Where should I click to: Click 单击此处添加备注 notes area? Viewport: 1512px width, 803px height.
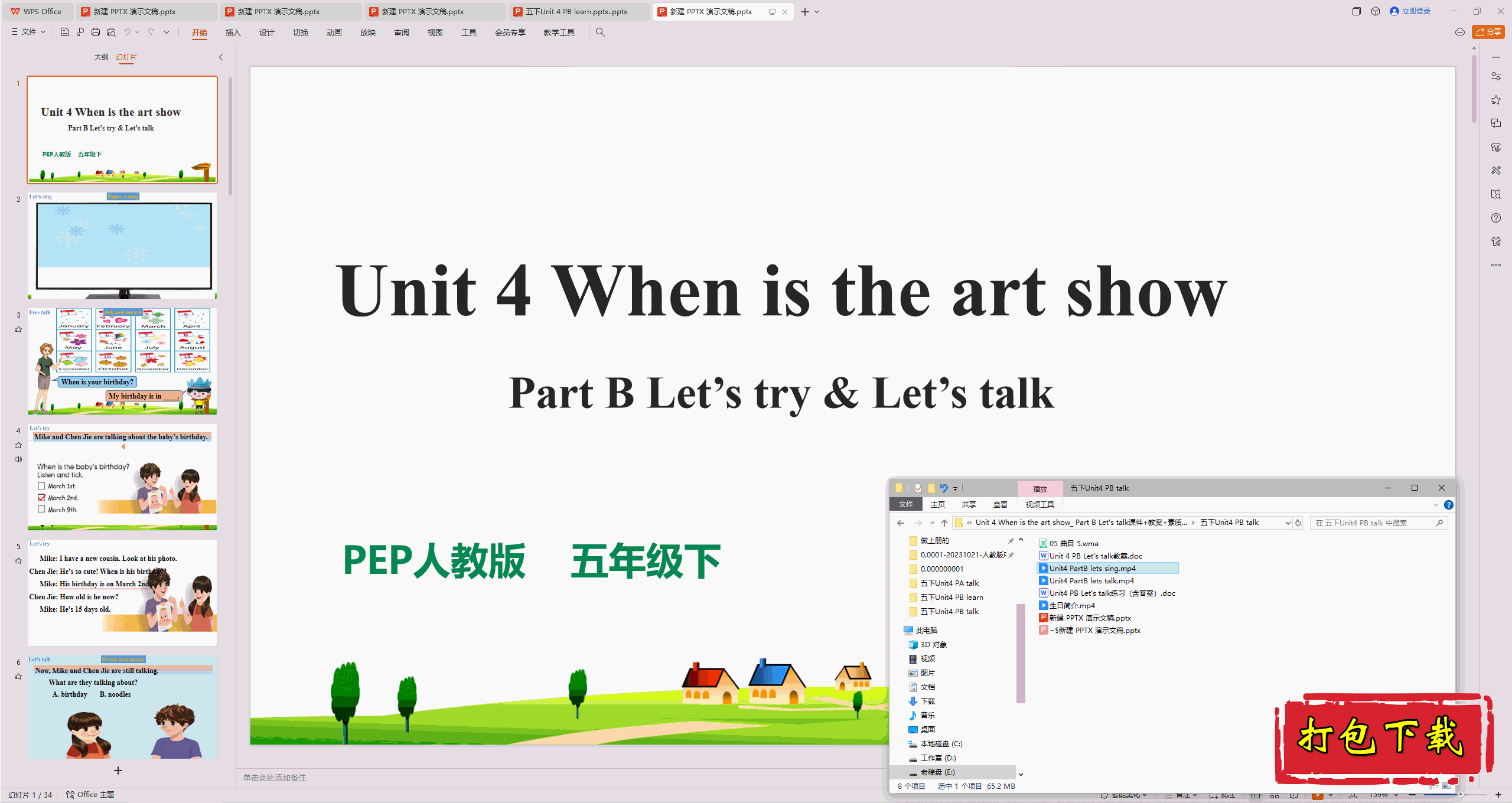[x=275, y=778]
